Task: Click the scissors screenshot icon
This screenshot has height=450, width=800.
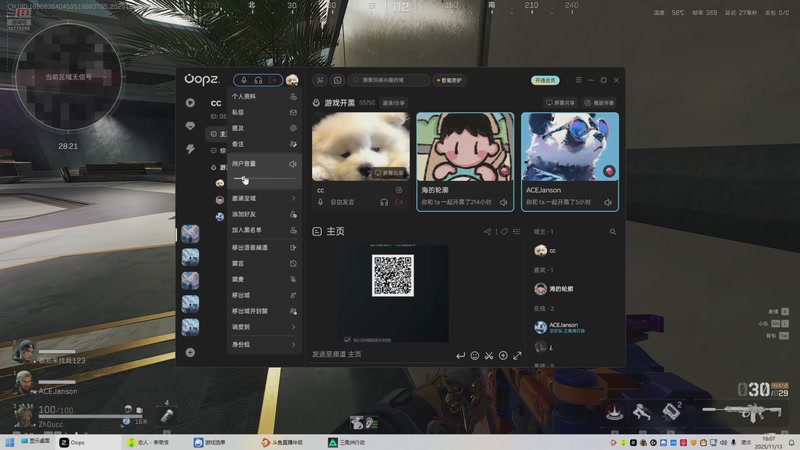Action: [489, 356]
